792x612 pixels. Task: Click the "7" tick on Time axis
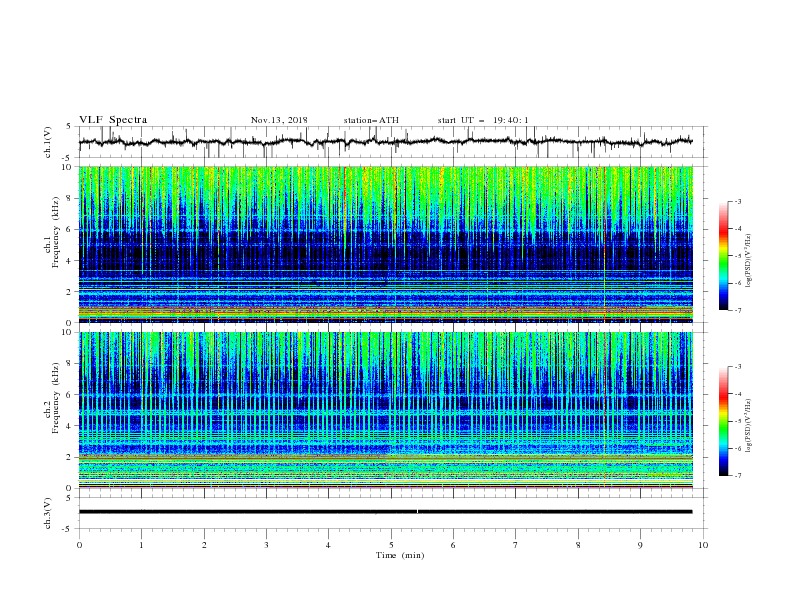[516, 545]
